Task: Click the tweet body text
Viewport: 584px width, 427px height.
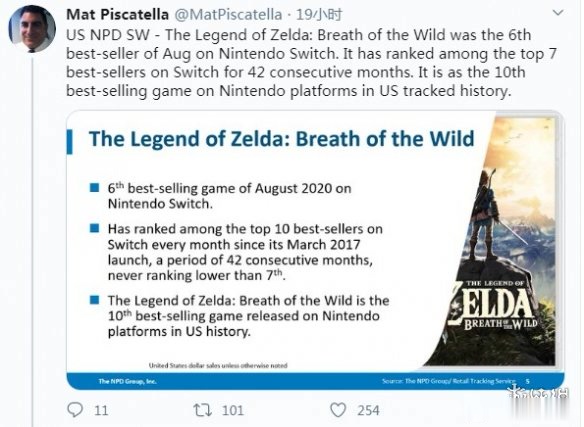Action: click(x=311, y=63)
